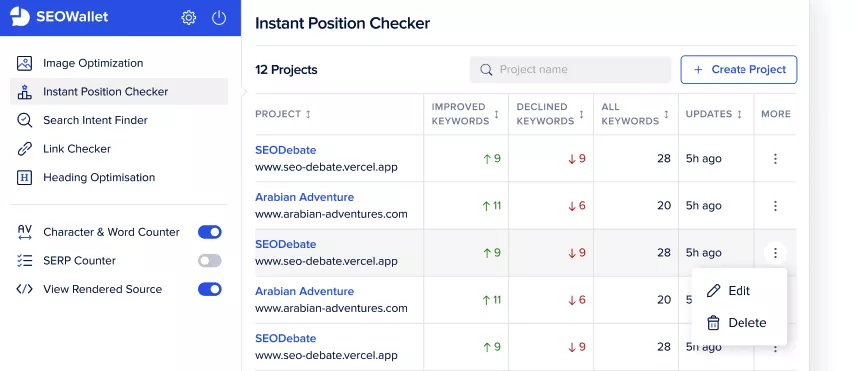The image size is (856, 371).
Task: Open settings via the gear icon
Action: (x=188, y=17)
